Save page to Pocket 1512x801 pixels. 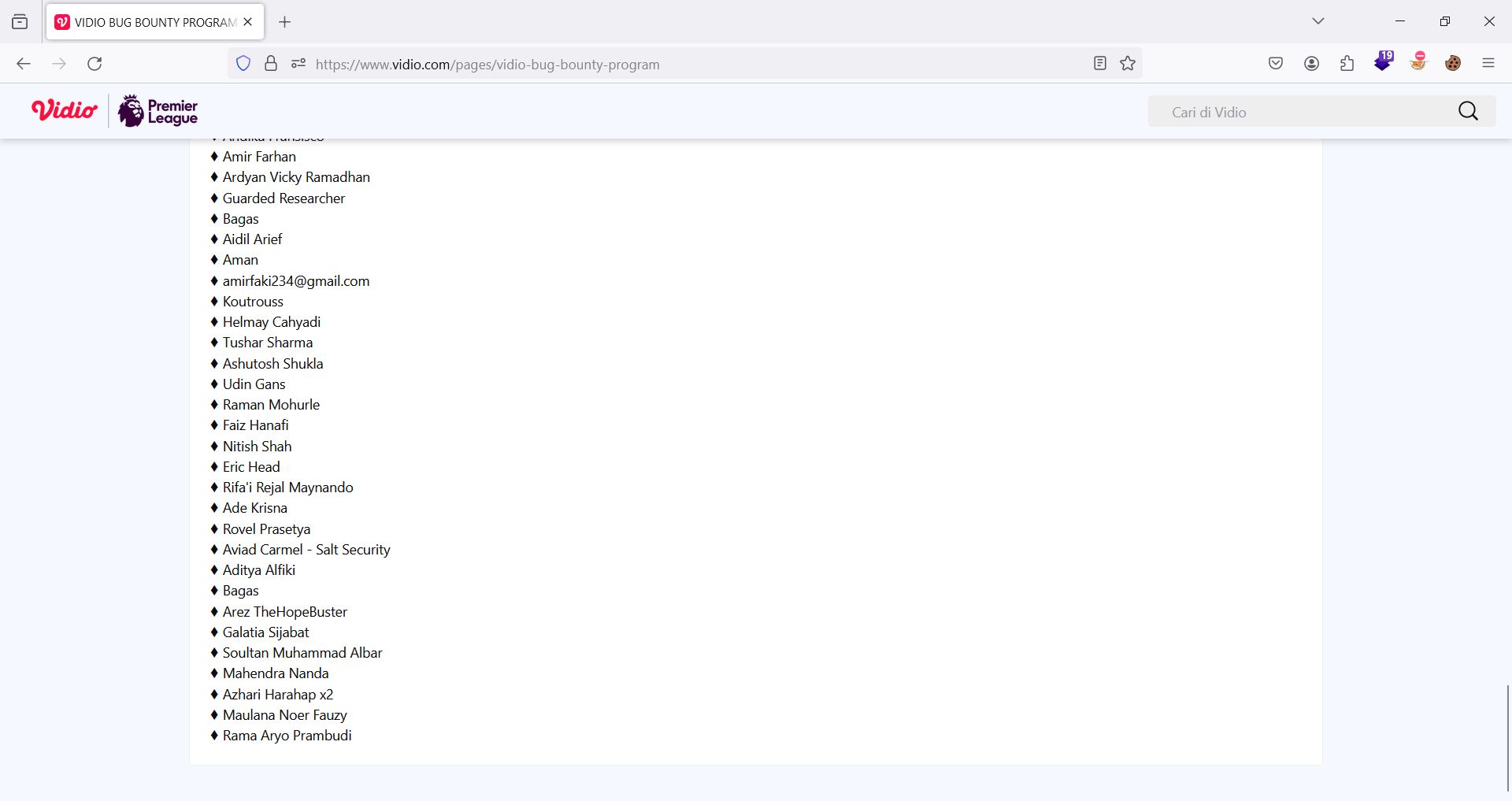pos(1276,64)
